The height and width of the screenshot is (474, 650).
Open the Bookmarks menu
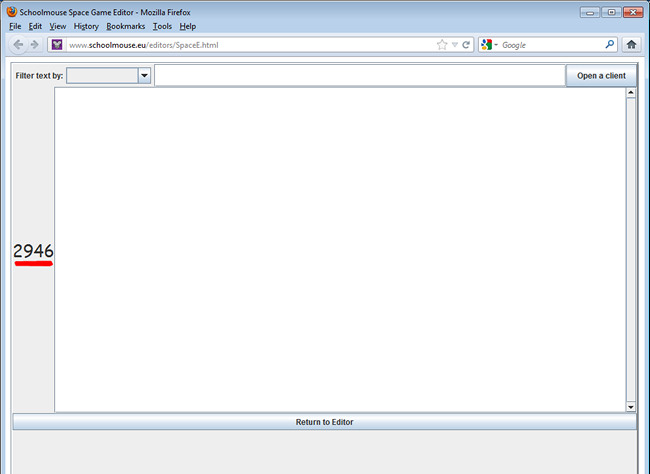pyautogui.click(x=126, y=26)
